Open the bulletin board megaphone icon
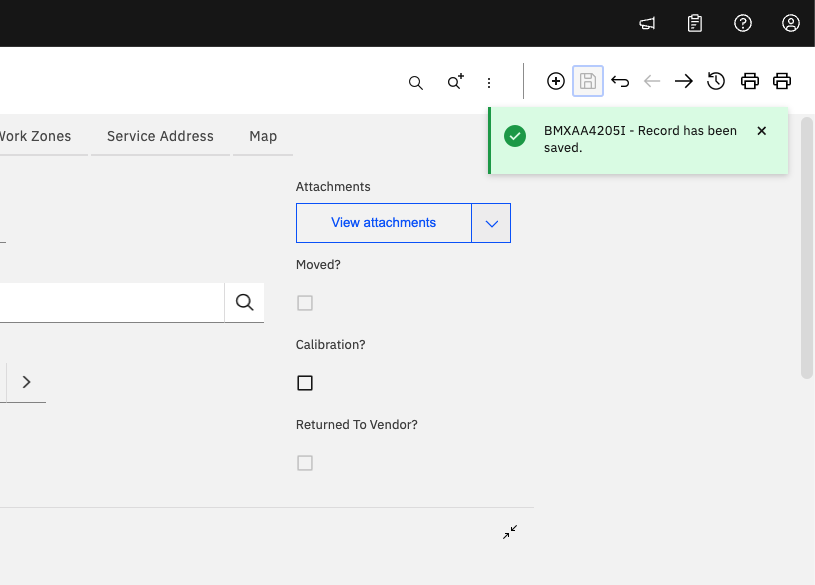The image size is (815, 585). pos(647,23)
